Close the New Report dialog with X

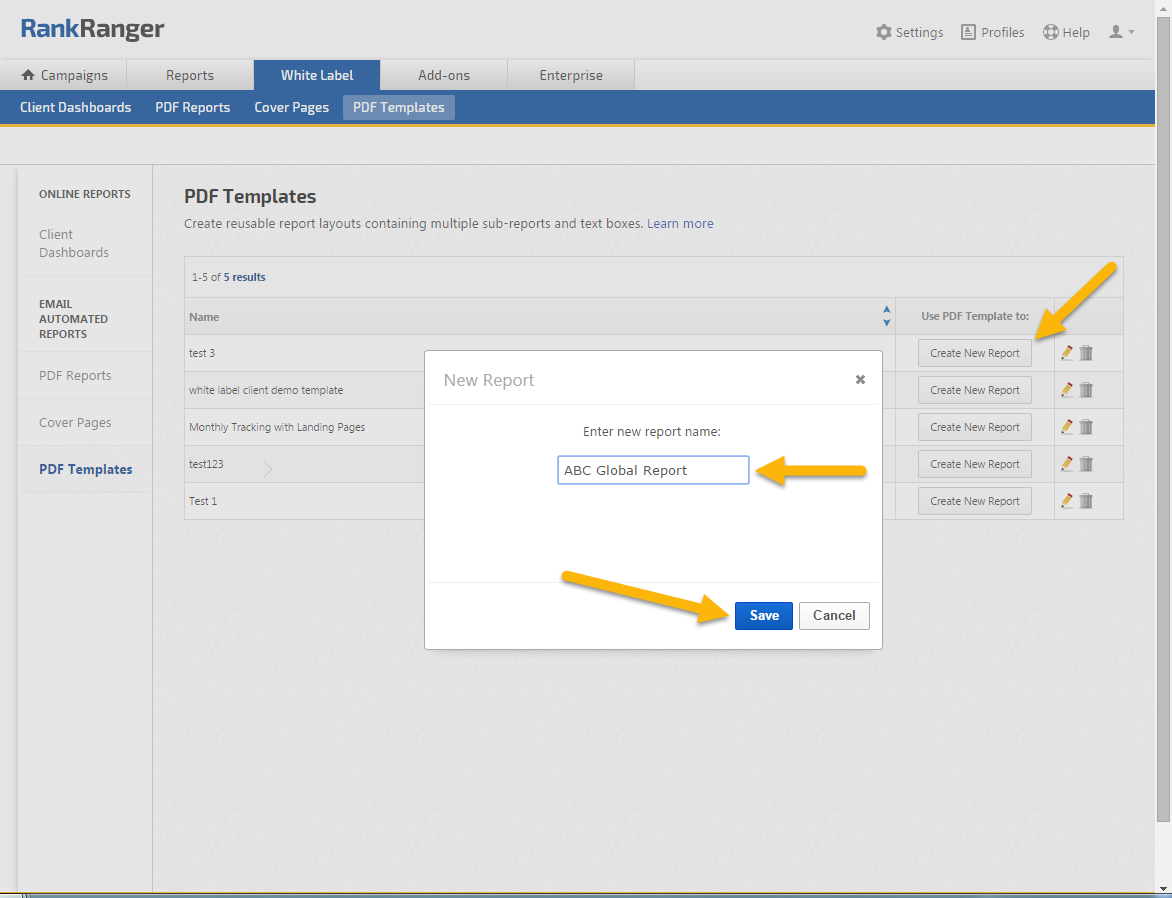(860, 380)
